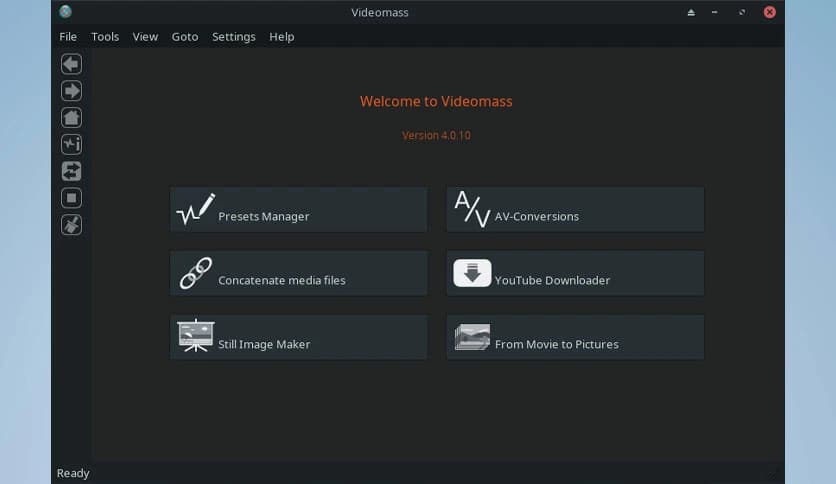The width and height of the screenshot is (836, 484).
Task: Open the Tools menu
Action: coord(105,37)
